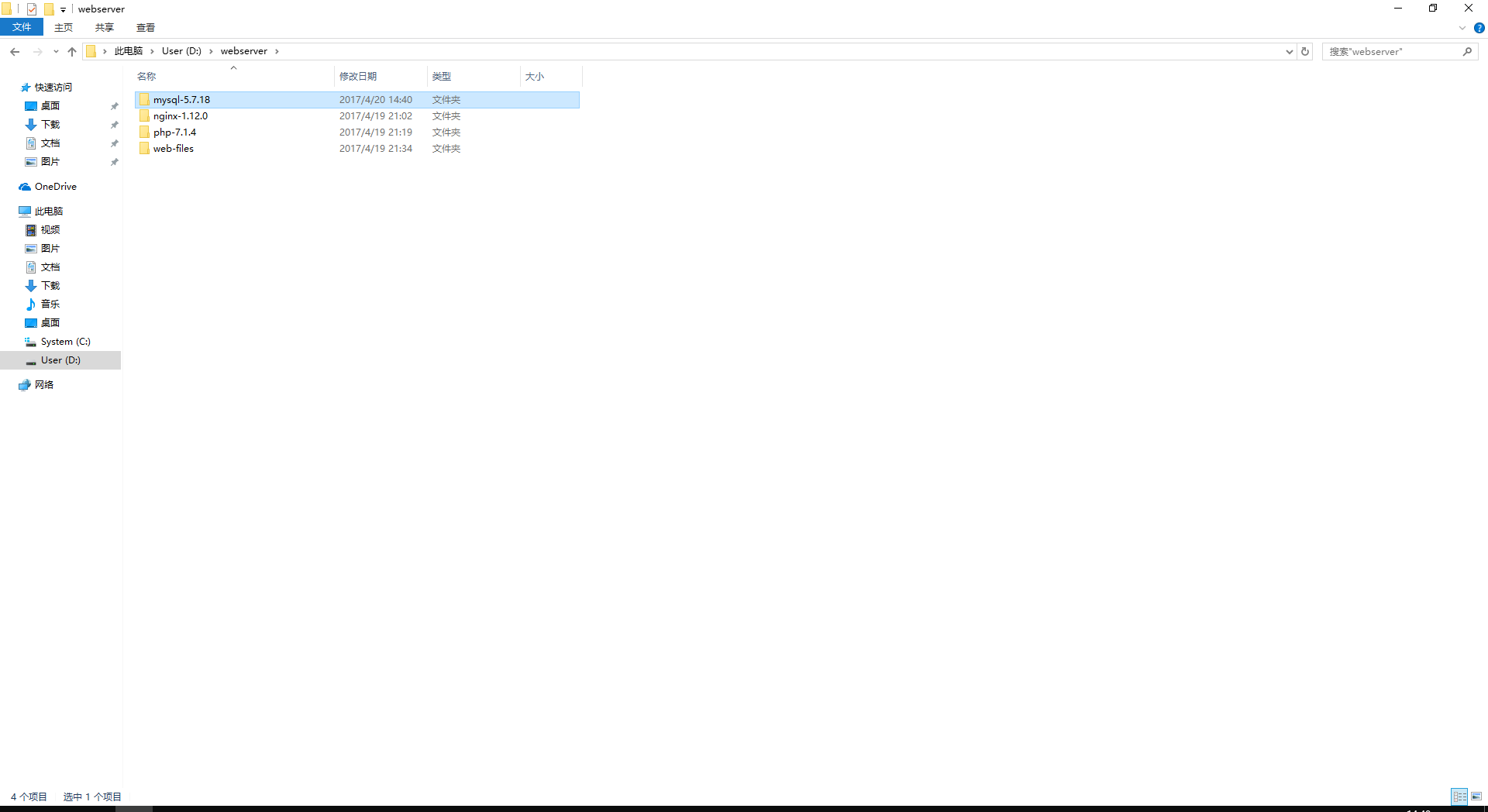Select the nginx-1.12.0 folder icon
This screenshot has height=812, width=1488.
coord(144,116)
